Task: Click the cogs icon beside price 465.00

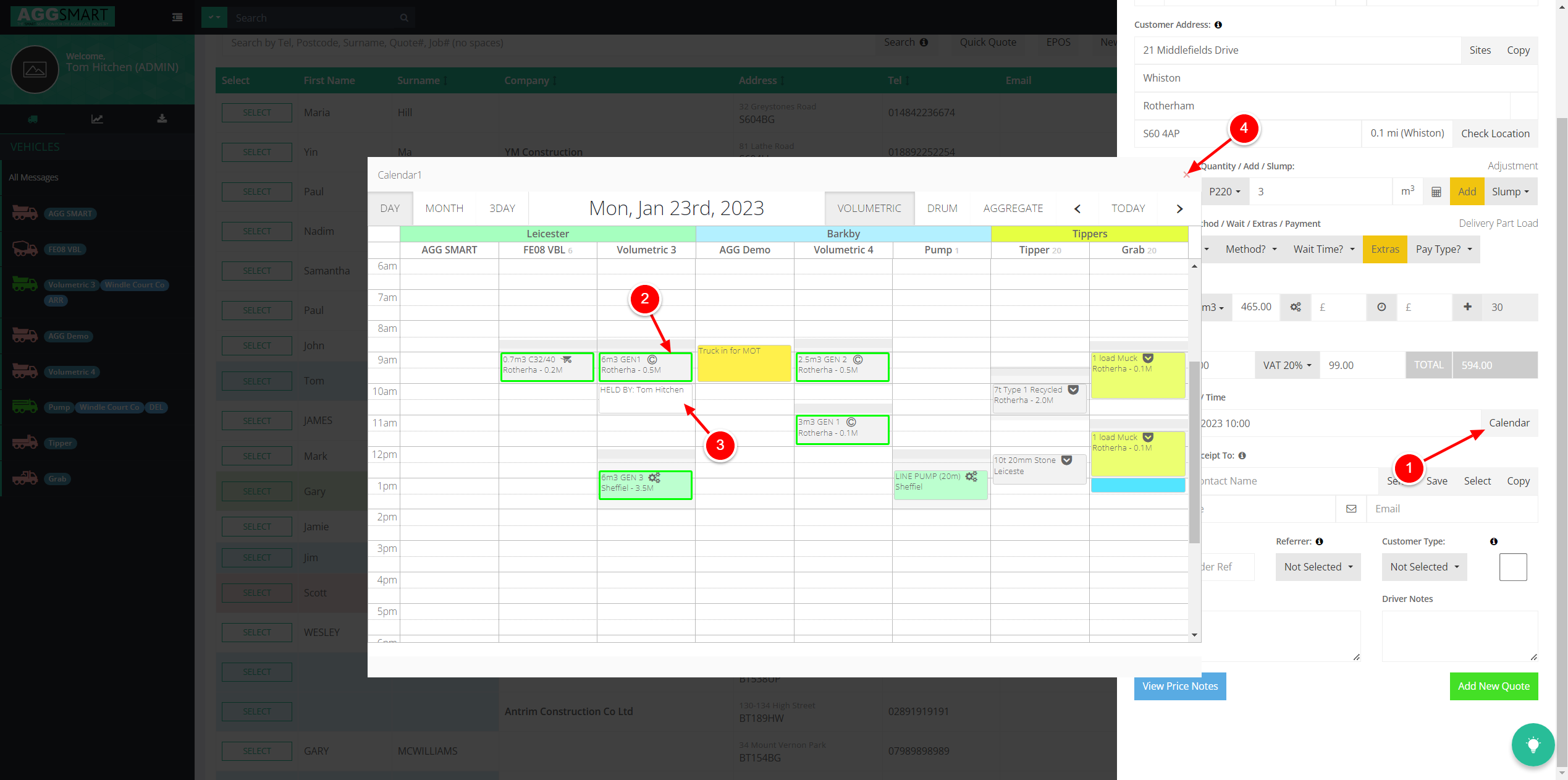Action: pos(1296,307)
